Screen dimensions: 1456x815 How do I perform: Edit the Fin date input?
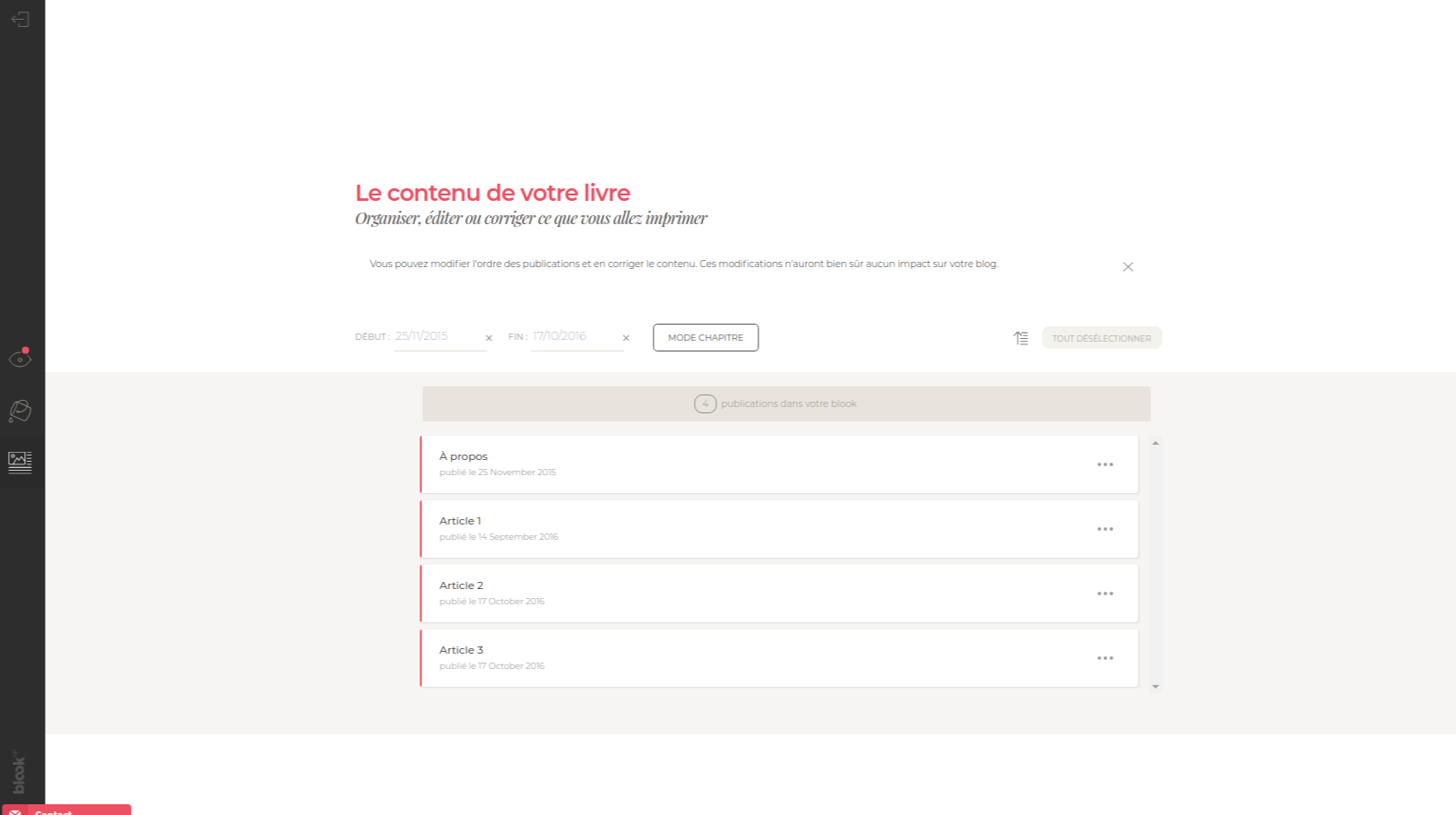(x=572, y=336)
